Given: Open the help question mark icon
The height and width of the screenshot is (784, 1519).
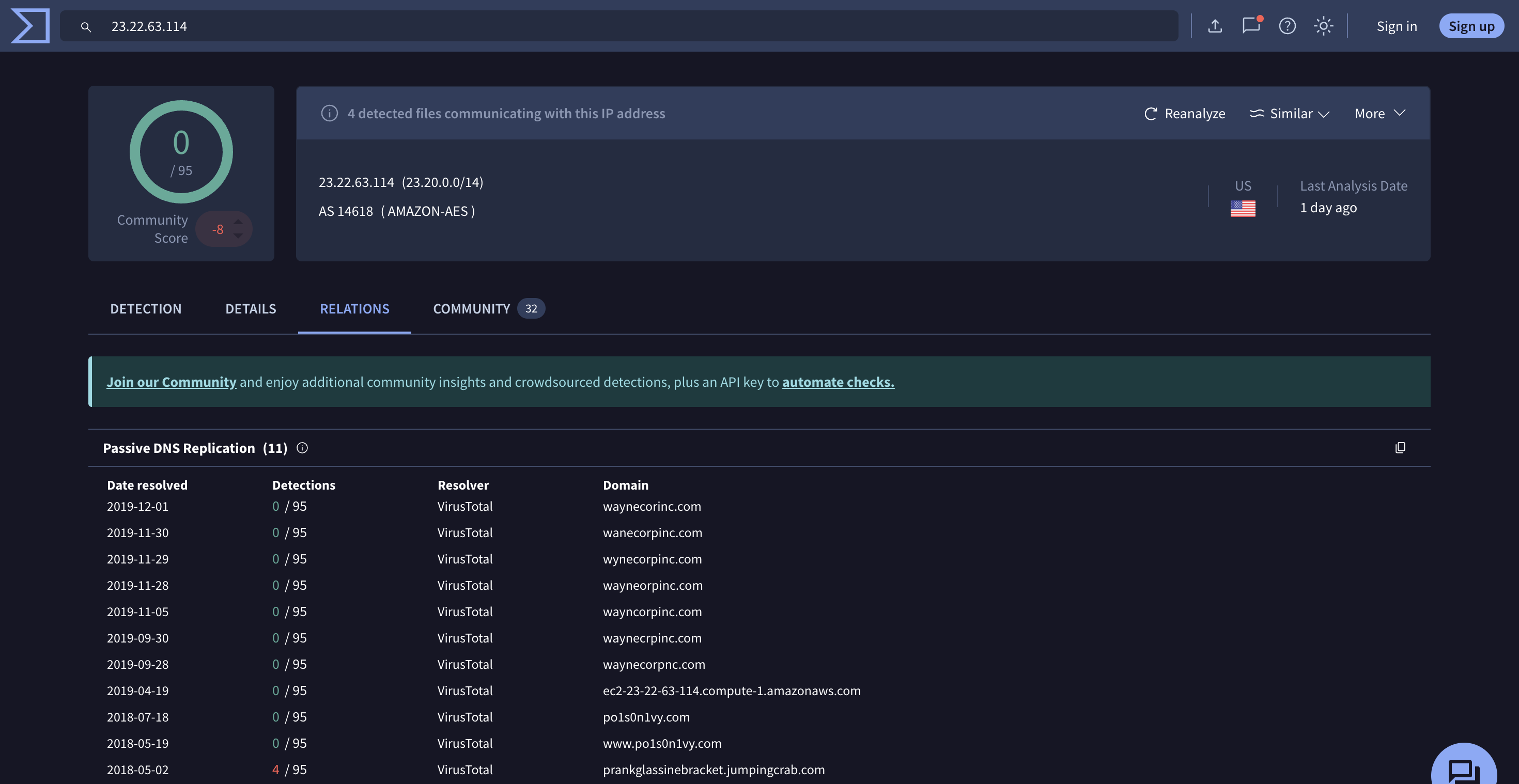Looking at the screenshot, I should (x=1287, y=26).
